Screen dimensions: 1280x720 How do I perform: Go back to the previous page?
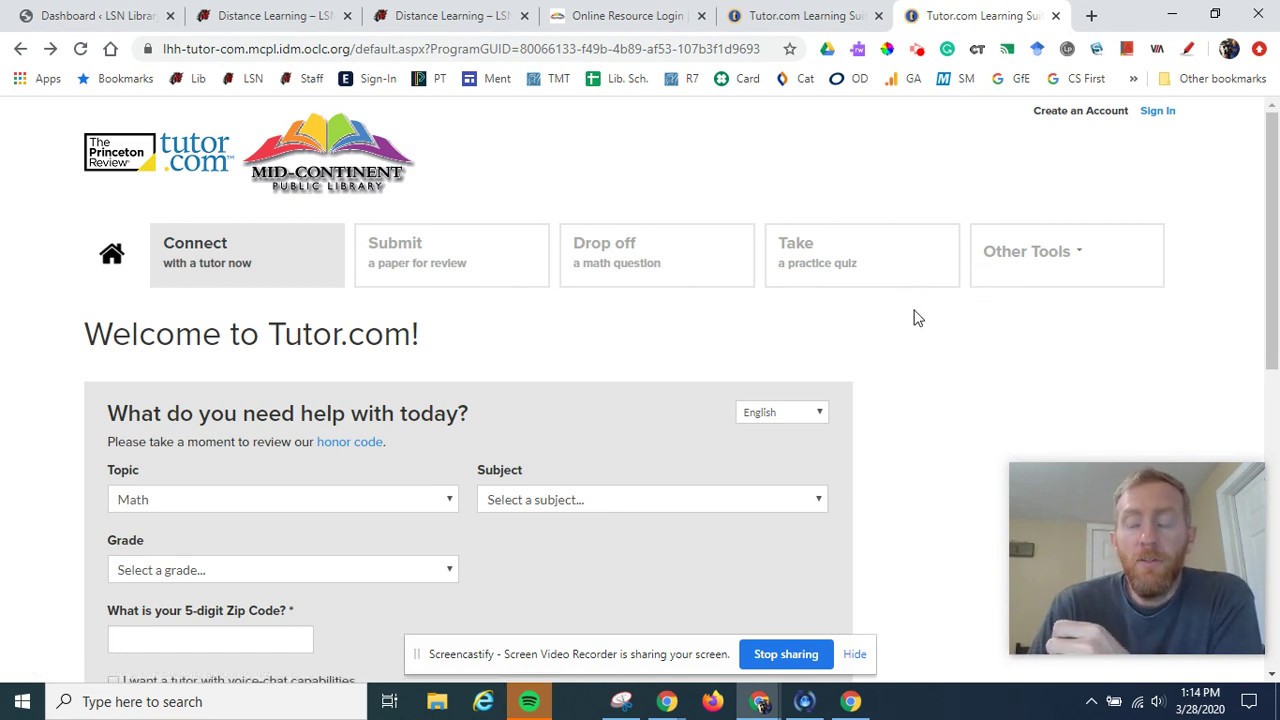coord(21,48)
